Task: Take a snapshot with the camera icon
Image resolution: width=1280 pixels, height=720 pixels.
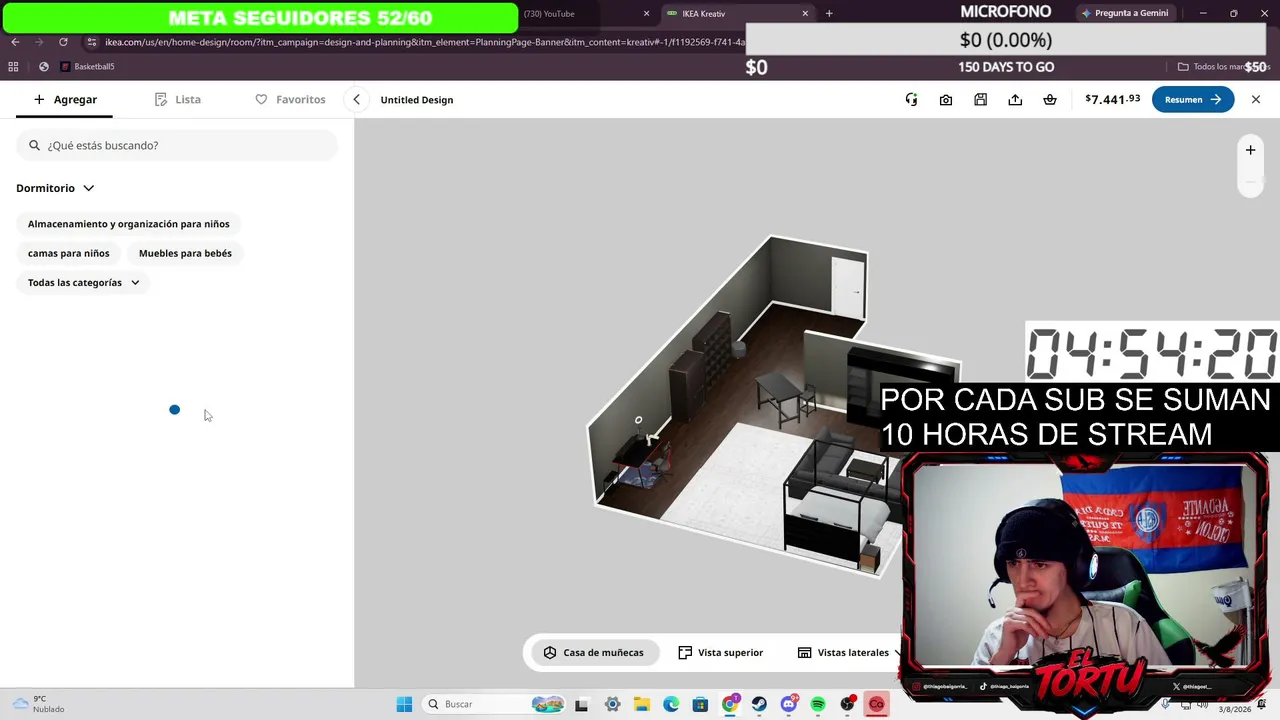Action: [x=946, y=100]
